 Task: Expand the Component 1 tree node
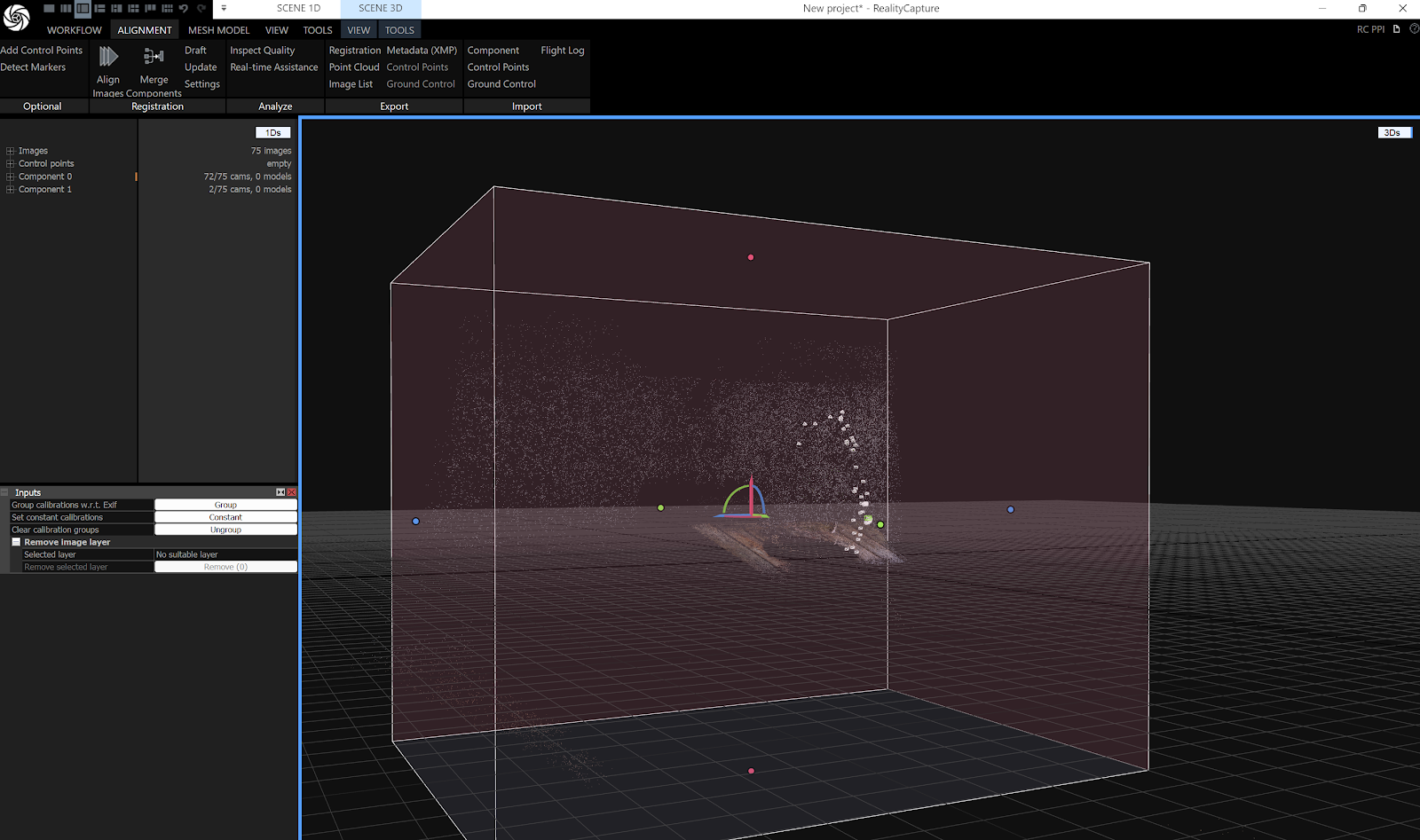coord(11,190)
